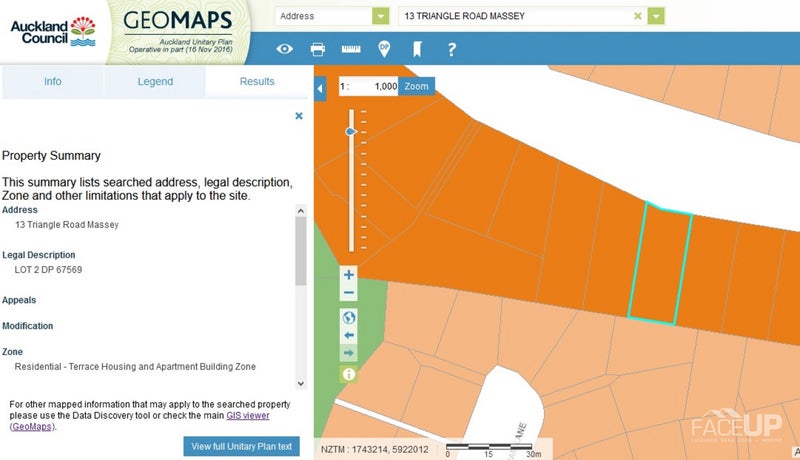Zoom in with the plus button
Screen dimensions: 800x460
[x=348, y=275]
